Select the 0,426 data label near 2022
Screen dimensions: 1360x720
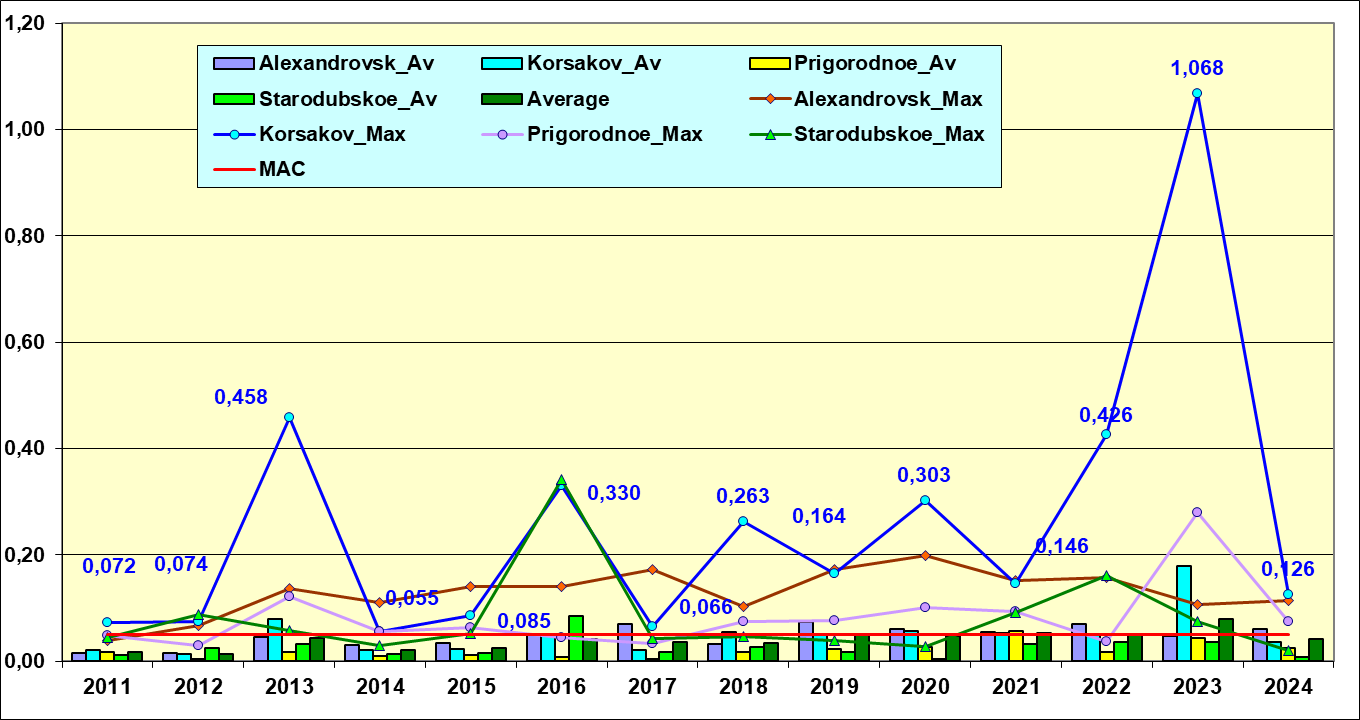(1106, 415)
